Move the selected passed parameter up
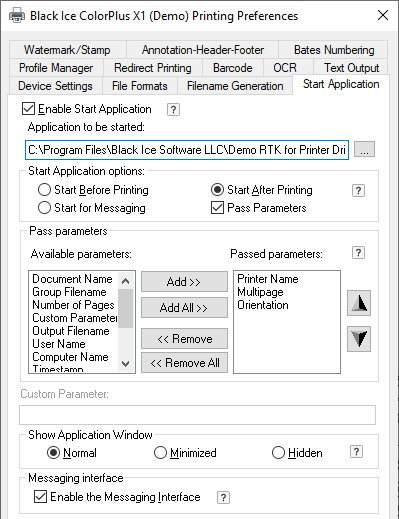This screenshot has height=519, width=399. [359, 303]
